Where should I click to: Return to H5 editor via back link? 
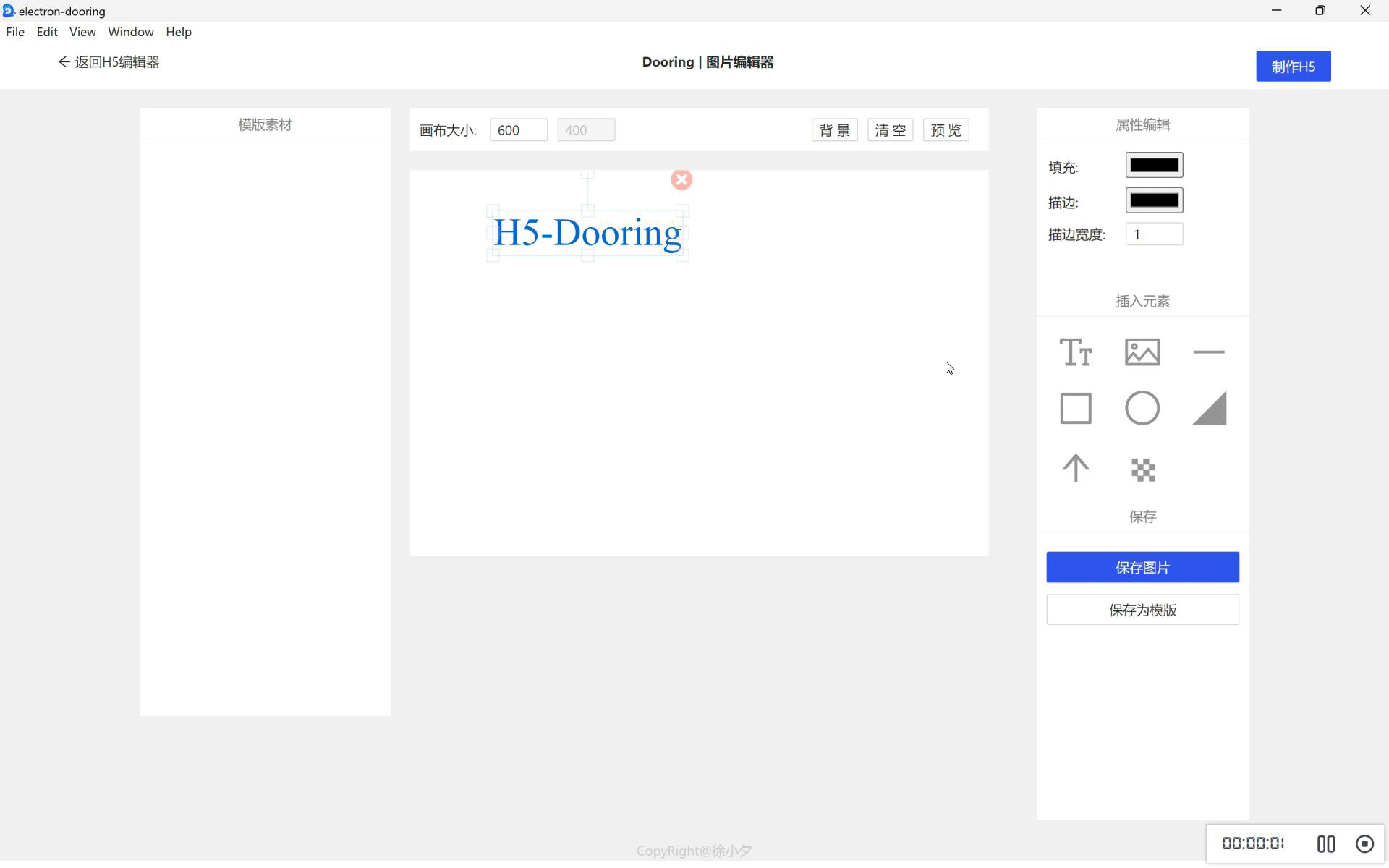[x=109, y=62]
